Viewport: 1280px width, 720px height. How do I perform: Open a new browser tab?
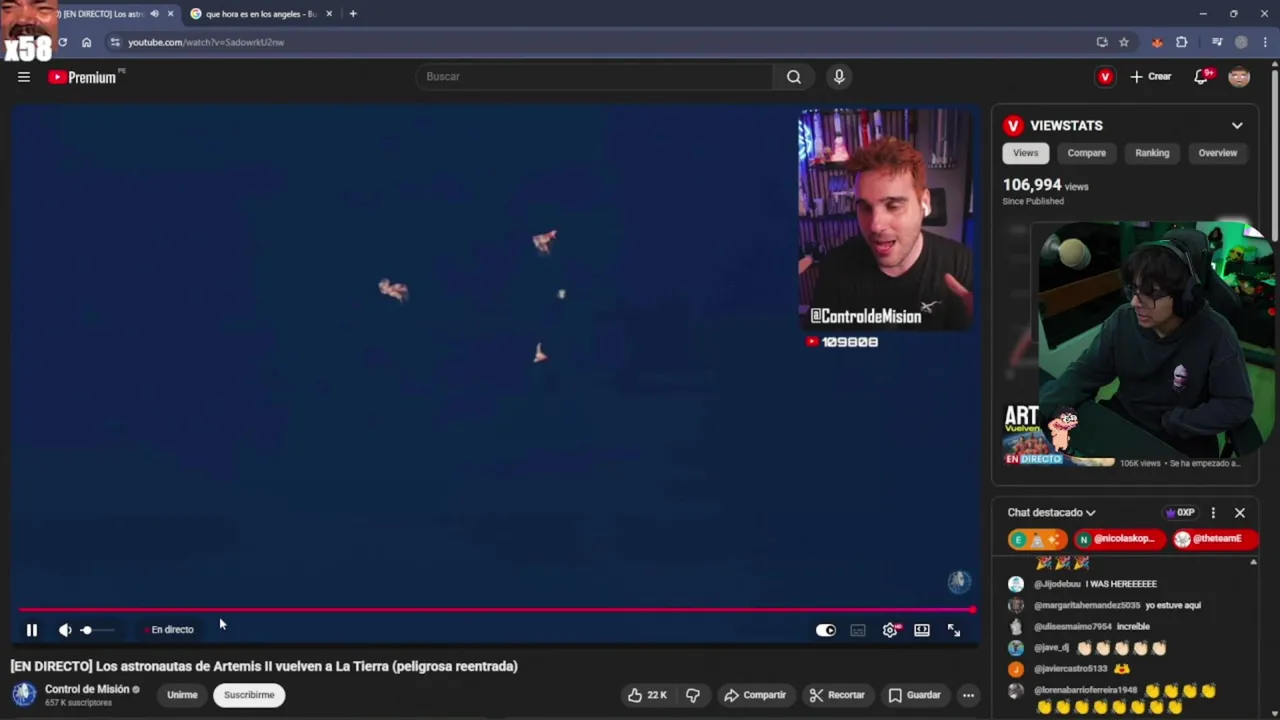click(x=353, y=14)
